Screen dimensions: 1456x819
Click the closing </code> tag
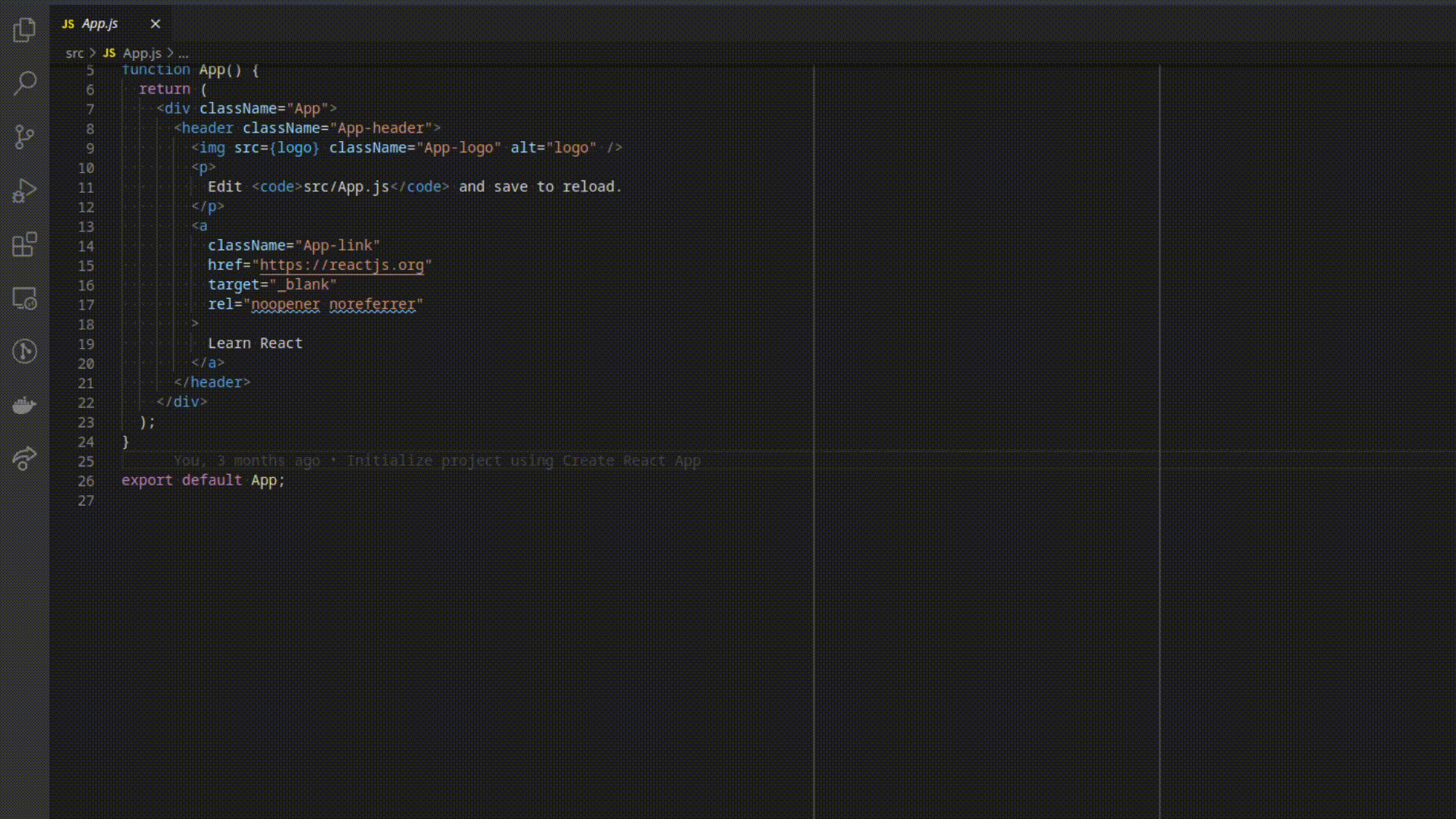[x=419, y=187]
